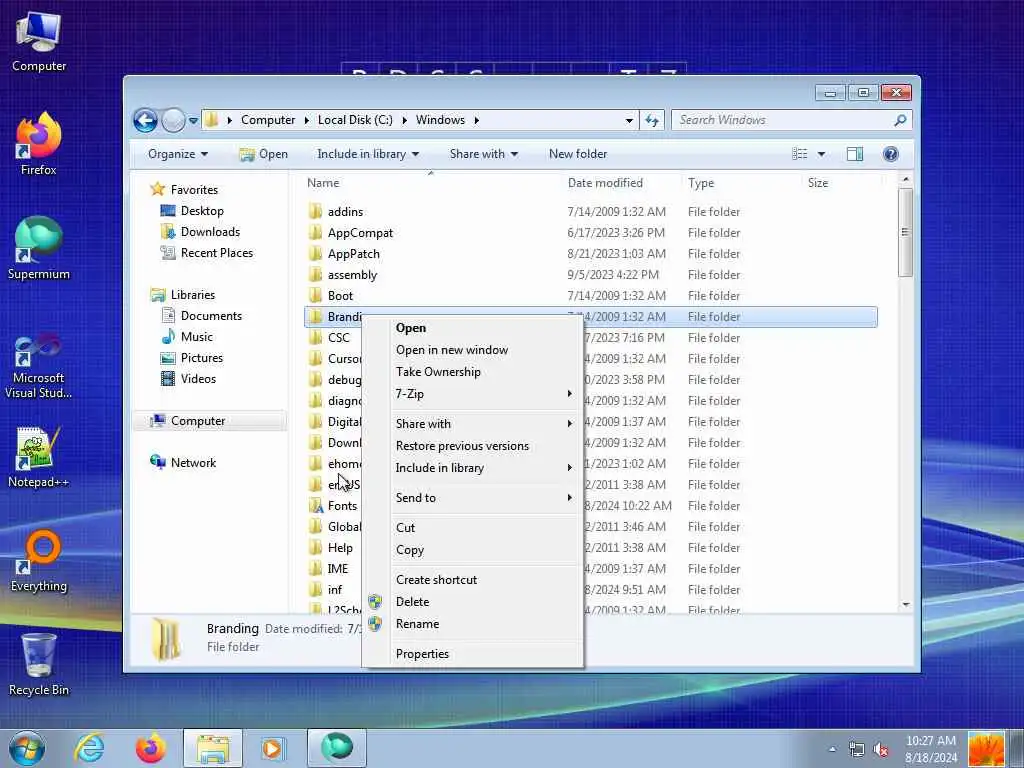Viewport: 1024px width, 768px height.
Task: Show hidden tray icons arrow
Action: (x=832, y=750)
